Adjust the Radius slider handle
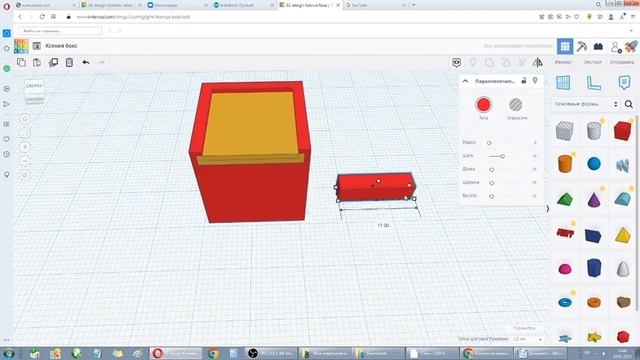This screenshot has width=640, height=360. (489, 143)
